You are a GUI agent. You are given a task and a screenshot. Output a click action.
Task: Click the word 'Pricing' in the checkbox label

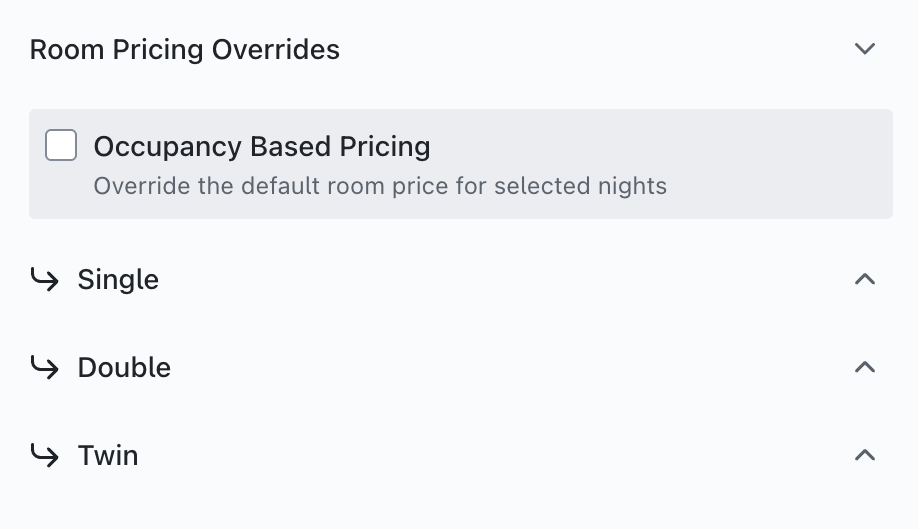(385, 147)
